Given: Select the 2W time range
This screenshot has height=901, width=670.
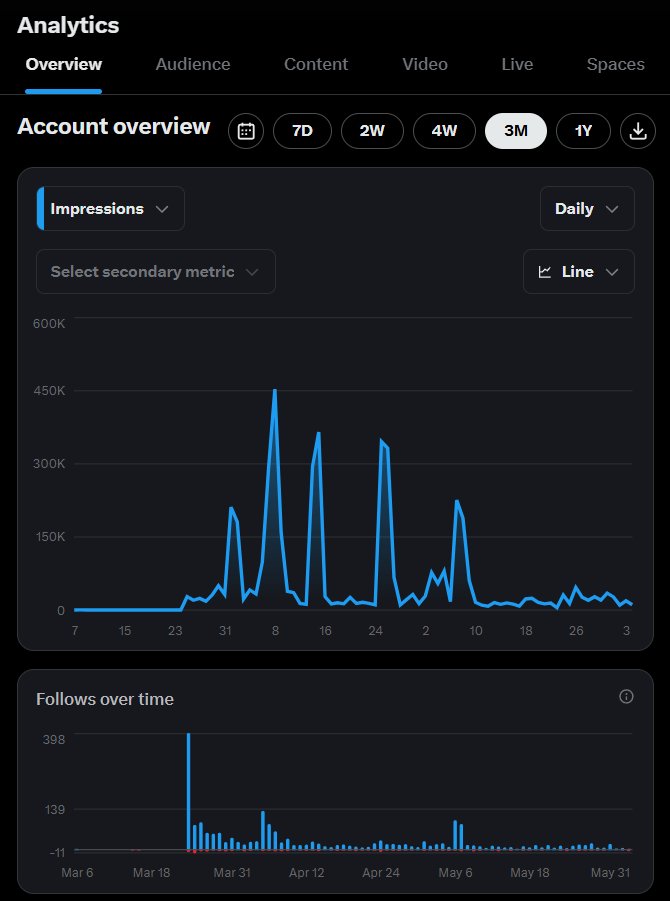Looking at the screenshot, I should point(372,131).
